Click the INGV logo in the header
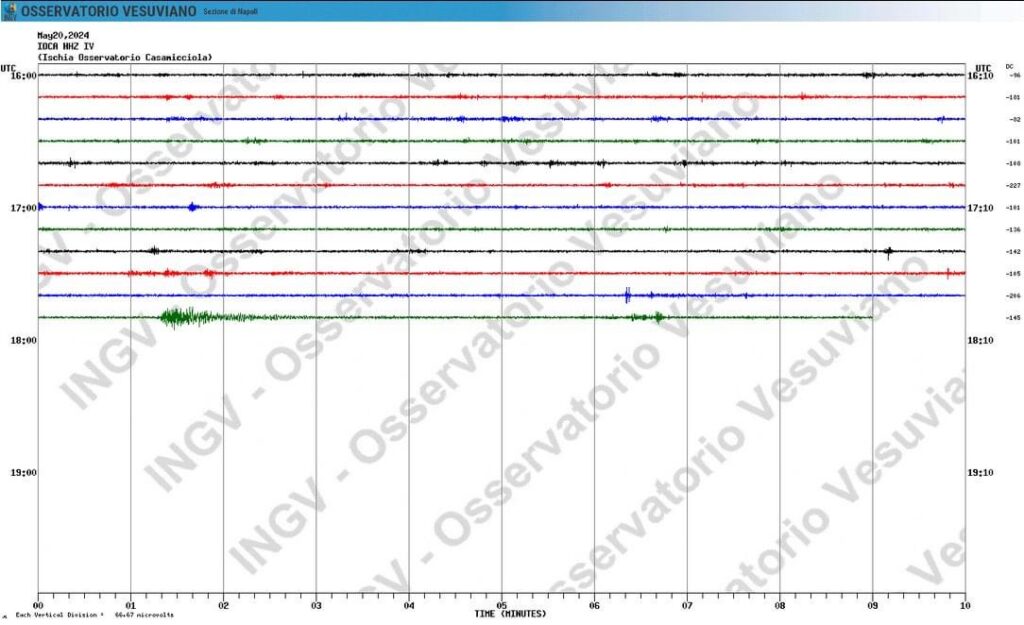The width and height of the screenshot is (1024, 625). tap(10, 11)
